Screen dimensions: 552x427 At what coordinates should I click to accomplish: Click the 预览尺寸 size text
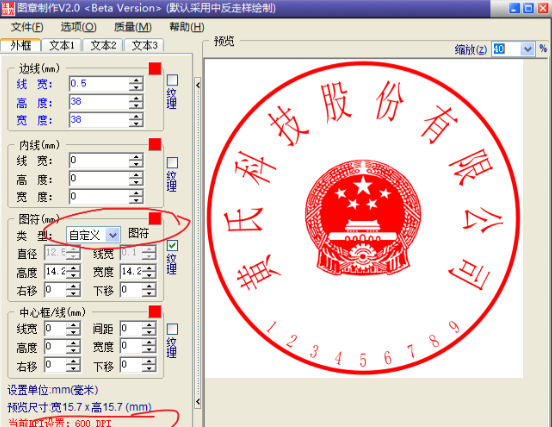80,407
